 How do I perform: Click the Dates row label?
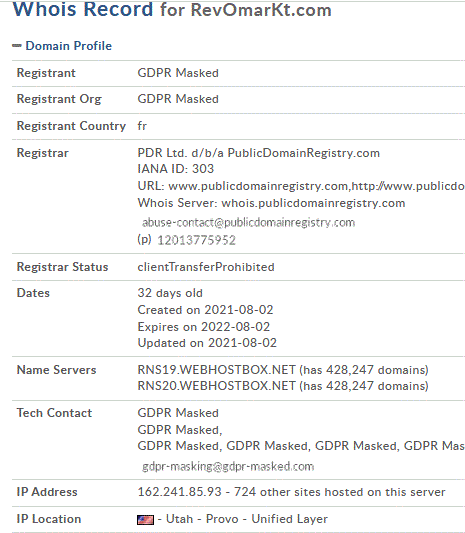point(33,293)
